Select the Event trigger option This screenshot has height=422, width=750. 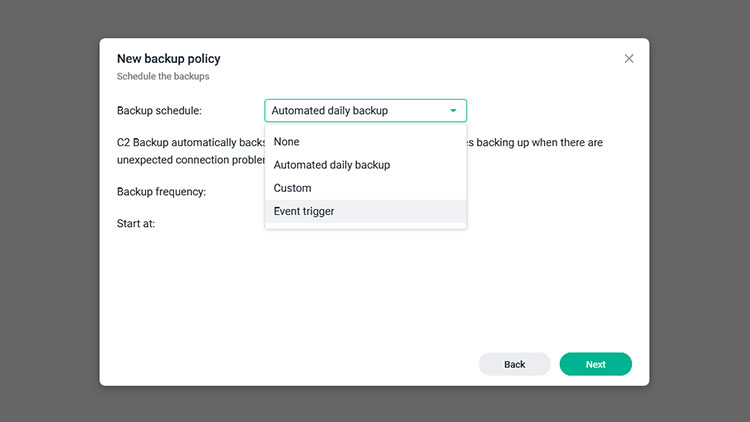coord(304,211)
